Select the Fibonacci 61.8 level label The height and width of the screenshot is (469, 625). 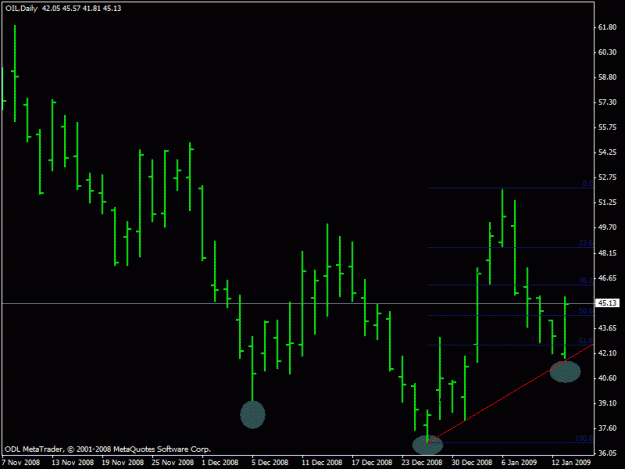click(586, 341)
